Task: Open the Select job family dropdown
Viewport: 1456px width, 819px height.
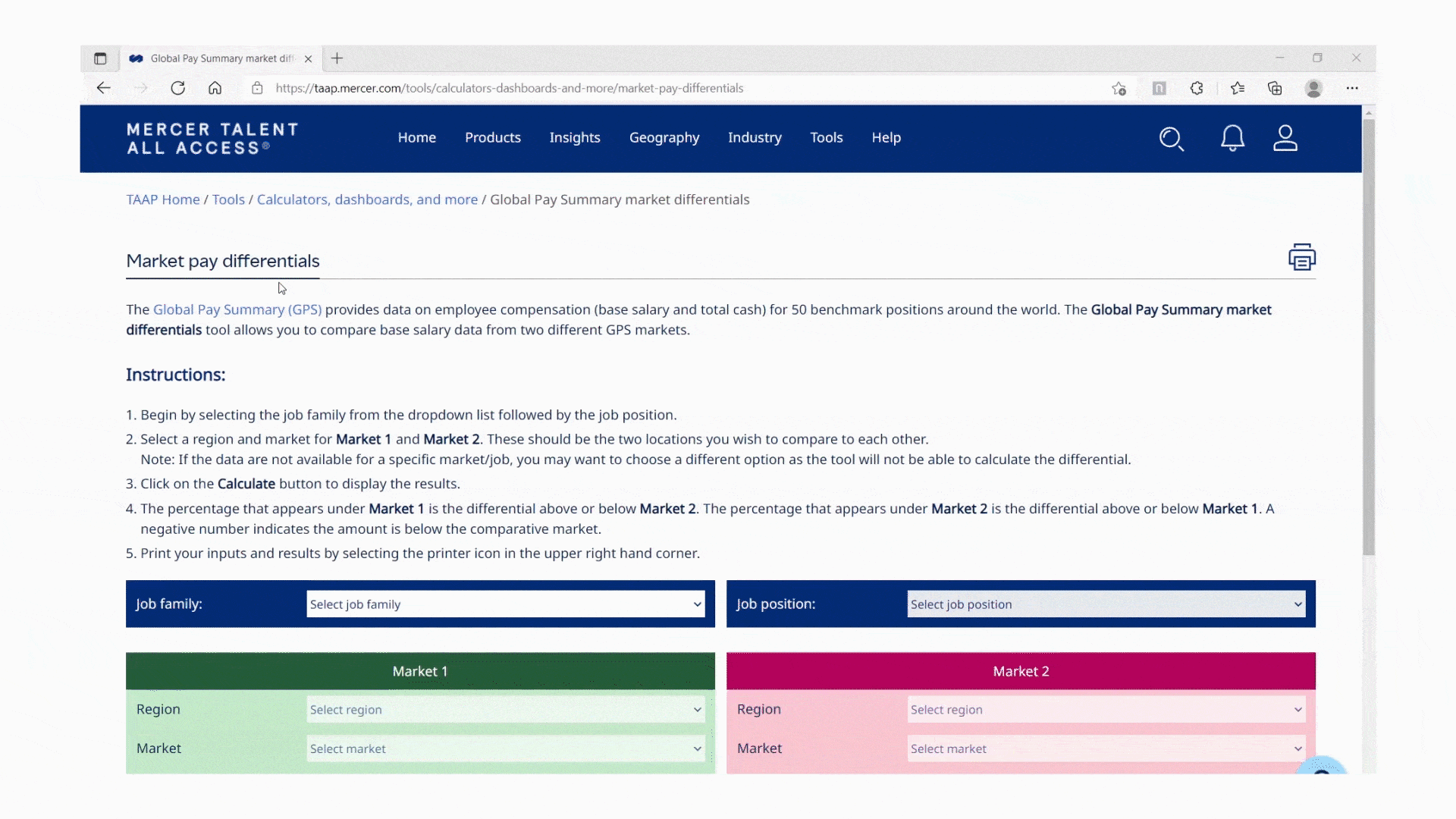Action: [x=505, y=604]
